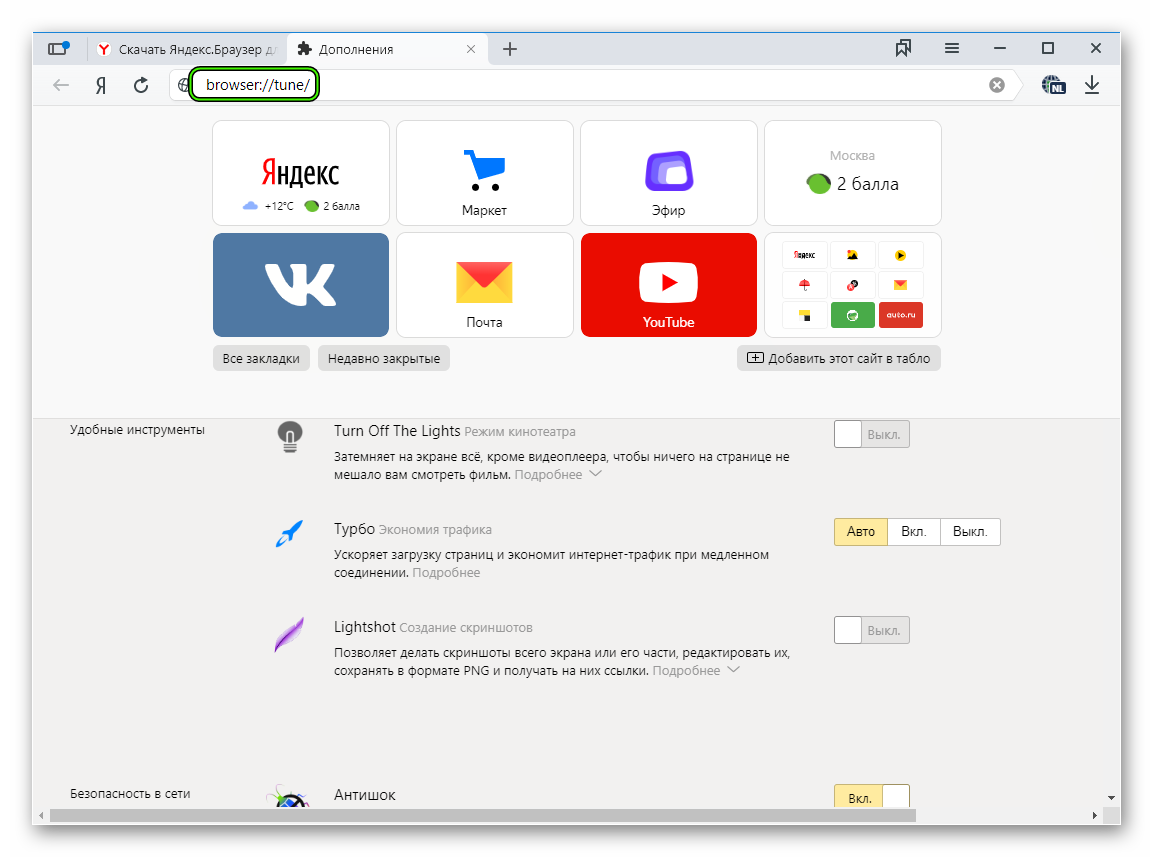Viewport: 1153px width, 857px height.
Task: Select the small green tile in the folder
Action: coord(852,315)
